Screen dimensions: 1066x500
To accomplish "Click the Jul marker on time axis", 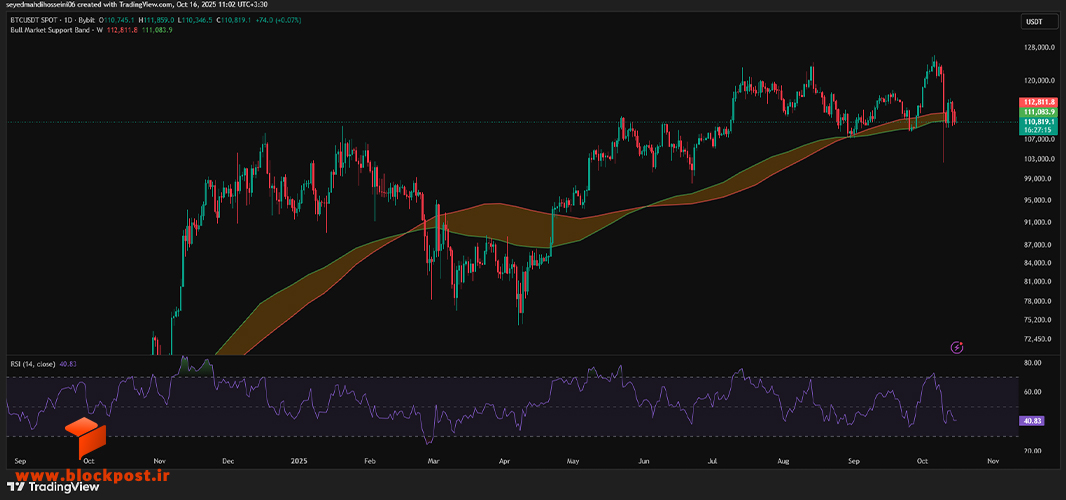I will coord(712,461).
